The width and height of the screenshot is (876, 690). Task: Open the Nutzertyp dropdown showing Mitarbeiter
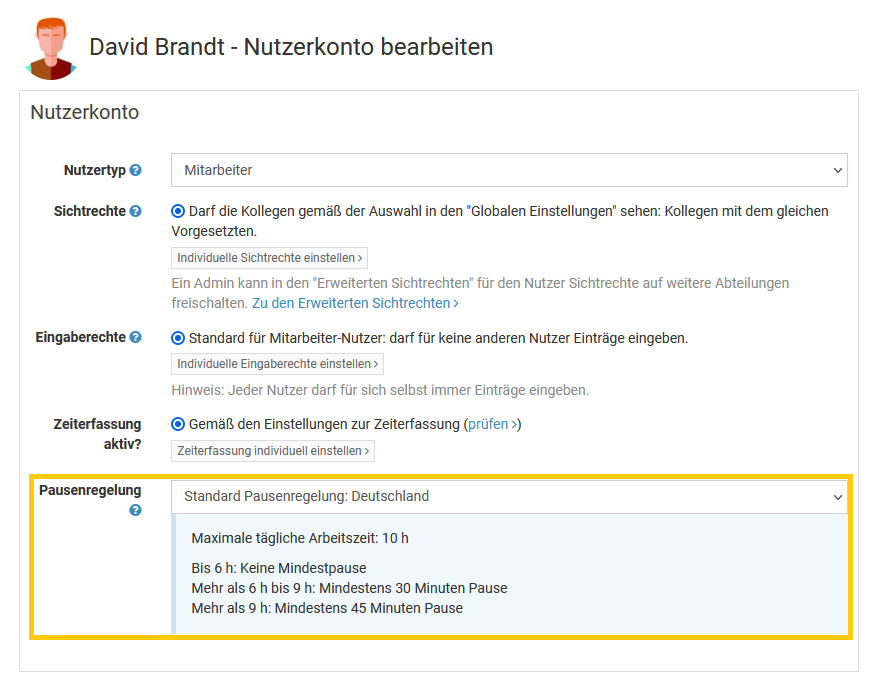(x=509, y=171)
